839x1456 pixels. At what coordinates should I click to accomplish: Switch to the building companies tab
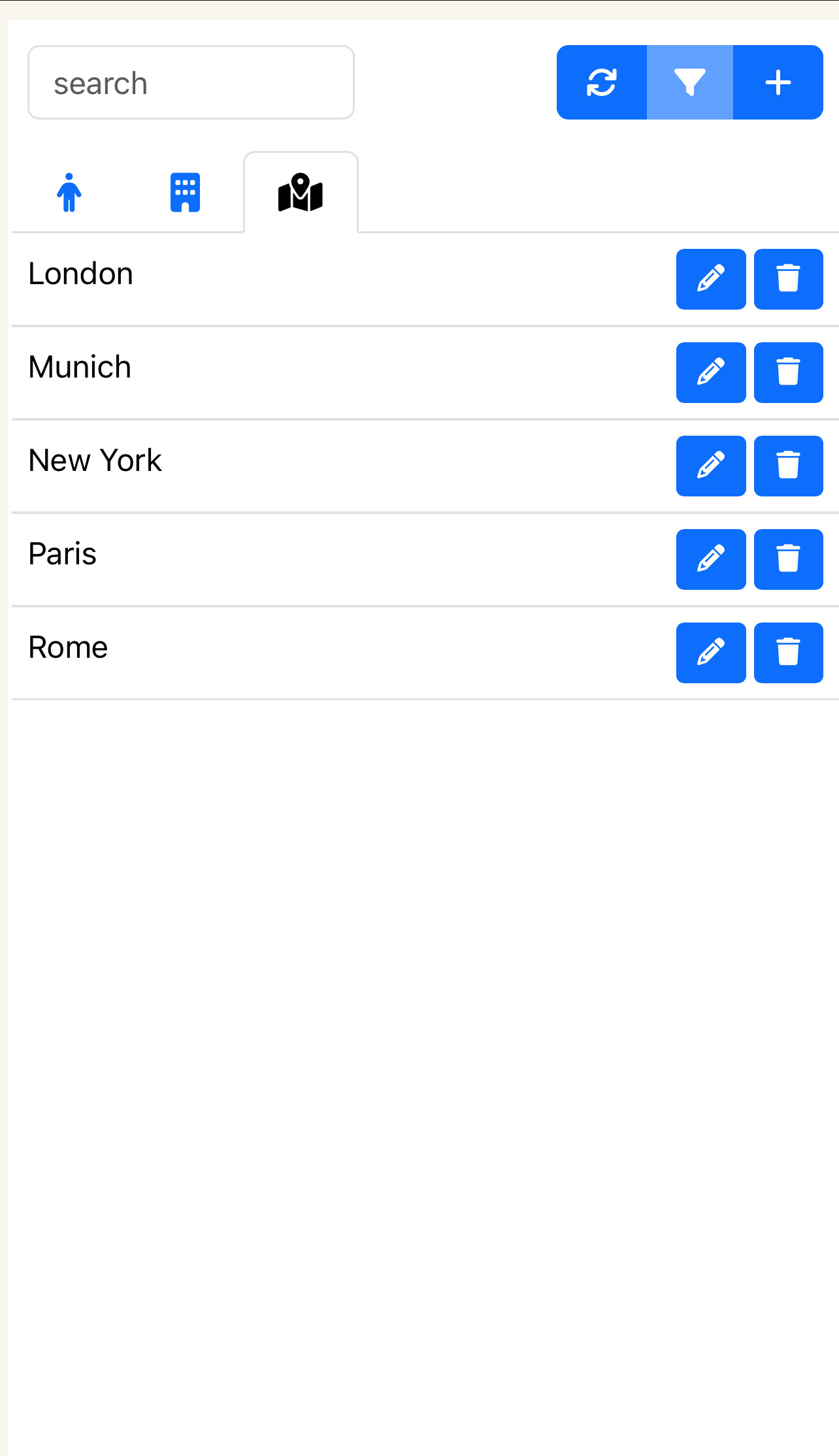[185, 192]
